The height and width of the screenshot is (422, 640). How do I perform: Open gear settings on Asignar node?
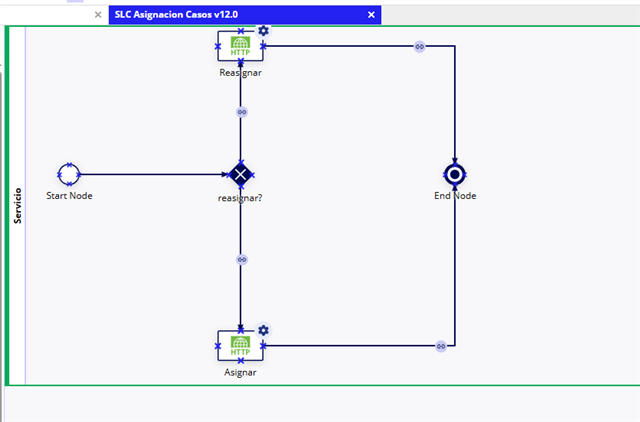pos(263,330)
